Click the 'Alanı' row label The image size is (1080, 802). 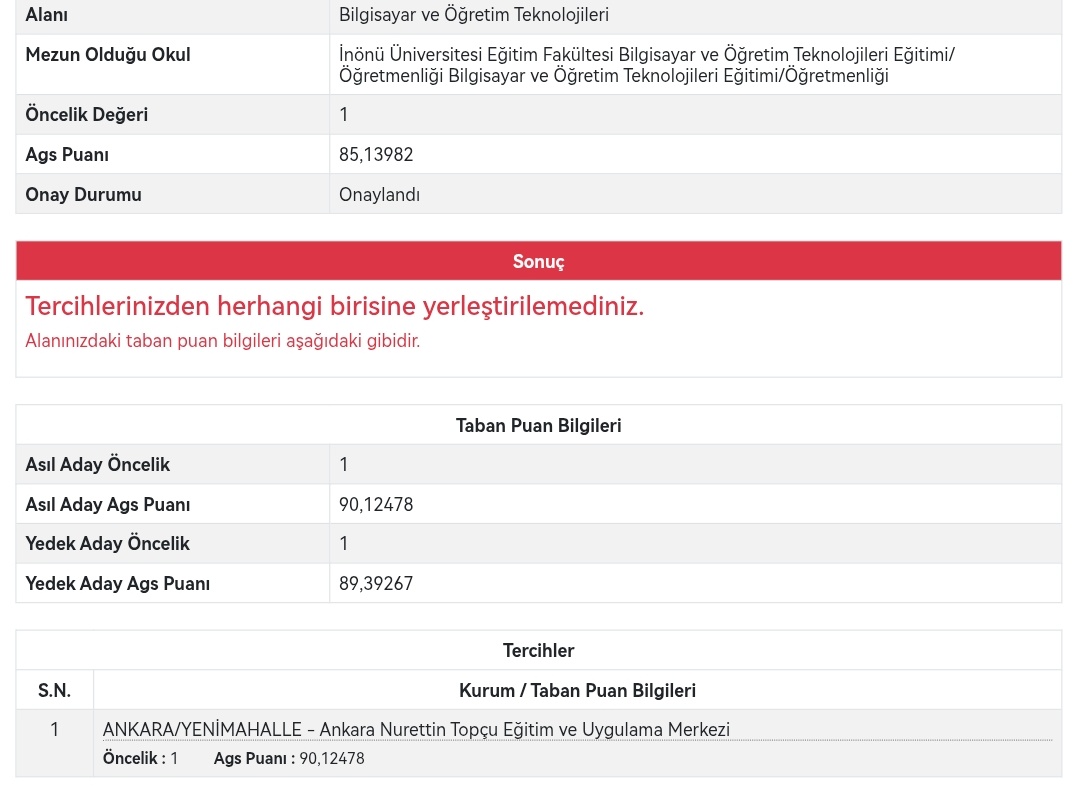click(x=46, y=14)
